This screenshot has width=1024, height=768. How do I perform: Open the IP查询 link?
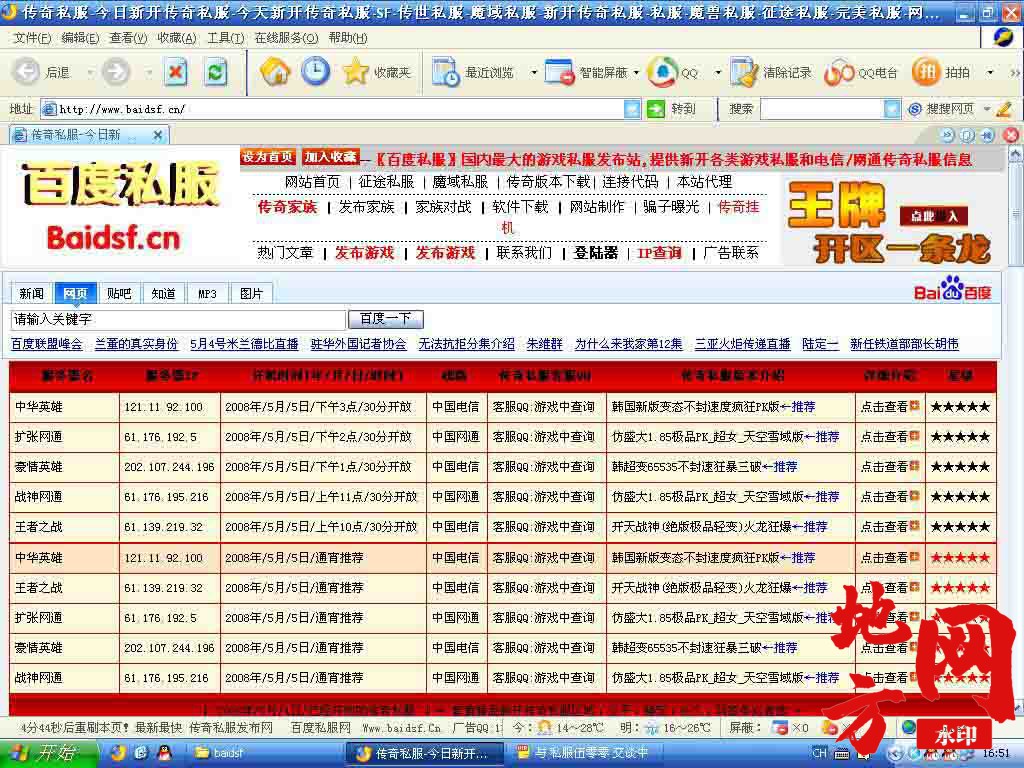tap(659, 253)
